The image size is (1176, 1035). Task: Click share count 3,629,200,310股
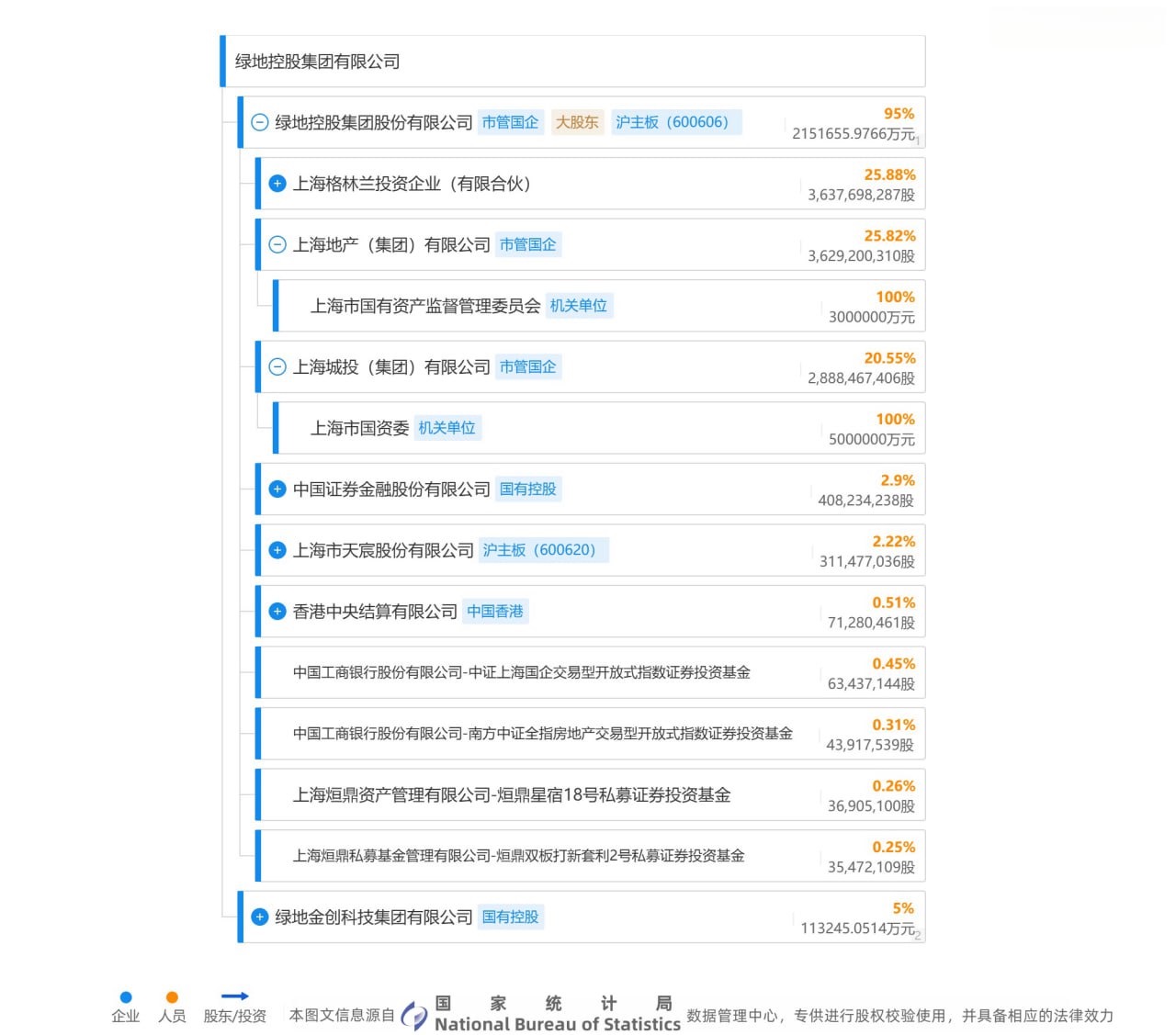pos(861,256)
